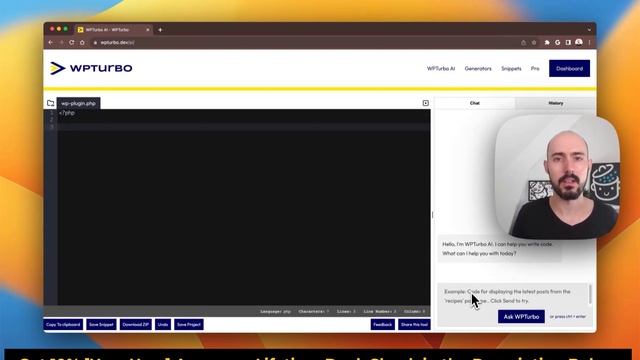Click the Save Project button

click(189, 324)
